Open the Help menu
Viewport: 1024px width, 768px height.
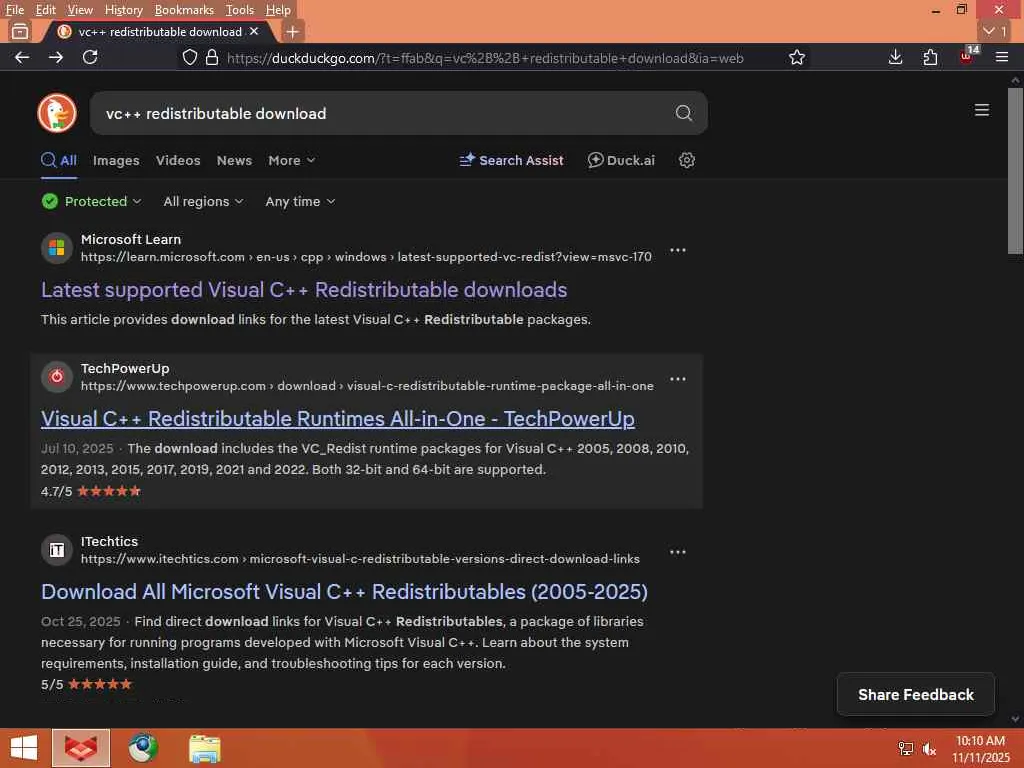[x=278, y=10]
